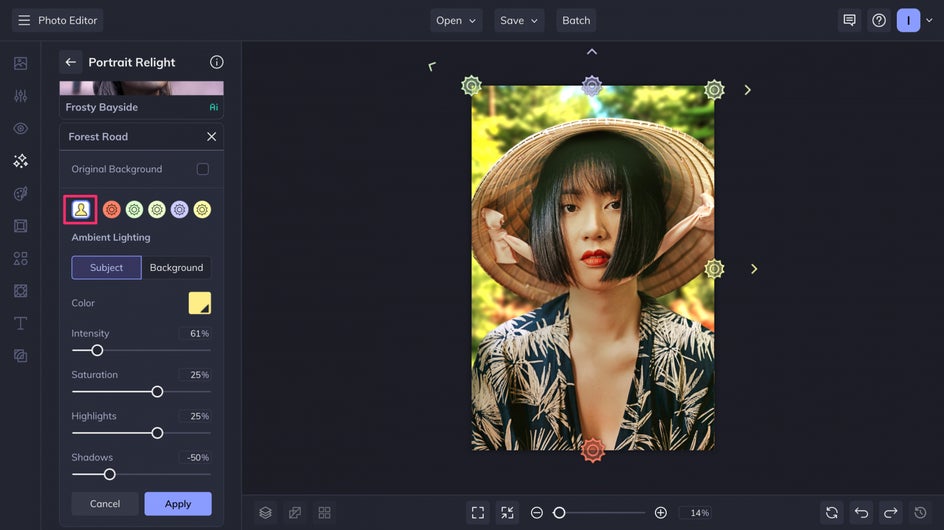Viewport: 944px width, 530px height.
Task: Click the Intensity slider handle
Action: coord(97,351)
